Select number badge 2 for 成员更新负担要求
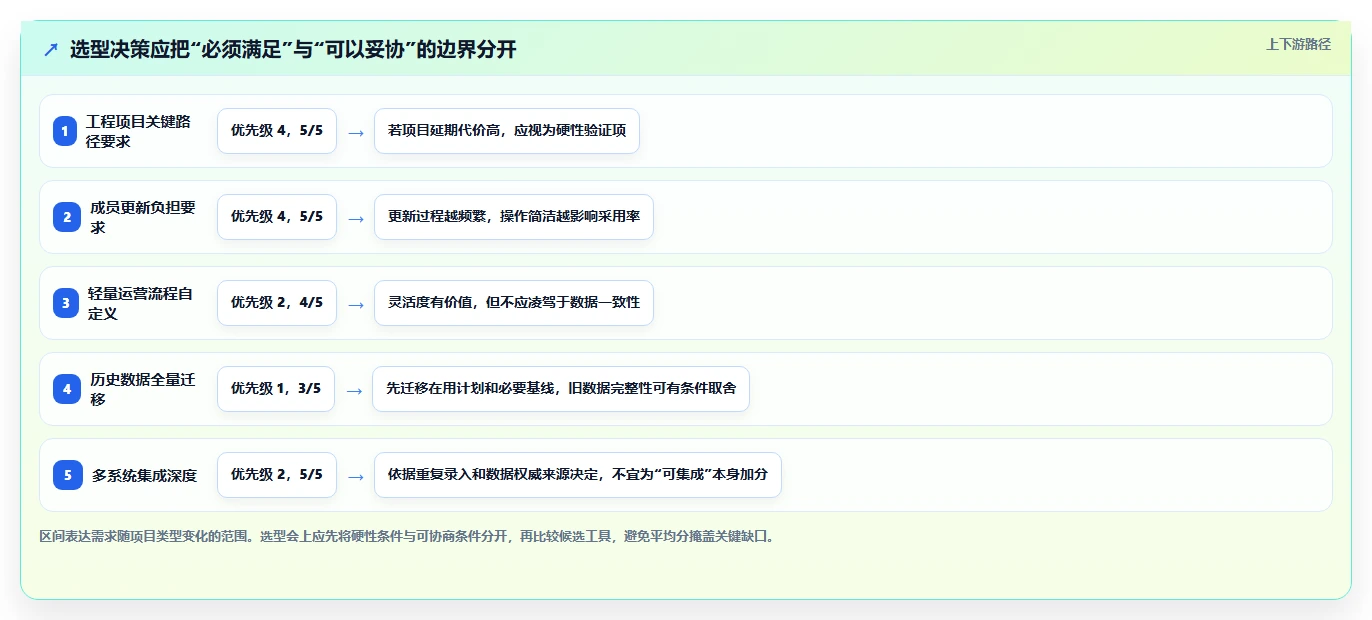 pos(65,217)
